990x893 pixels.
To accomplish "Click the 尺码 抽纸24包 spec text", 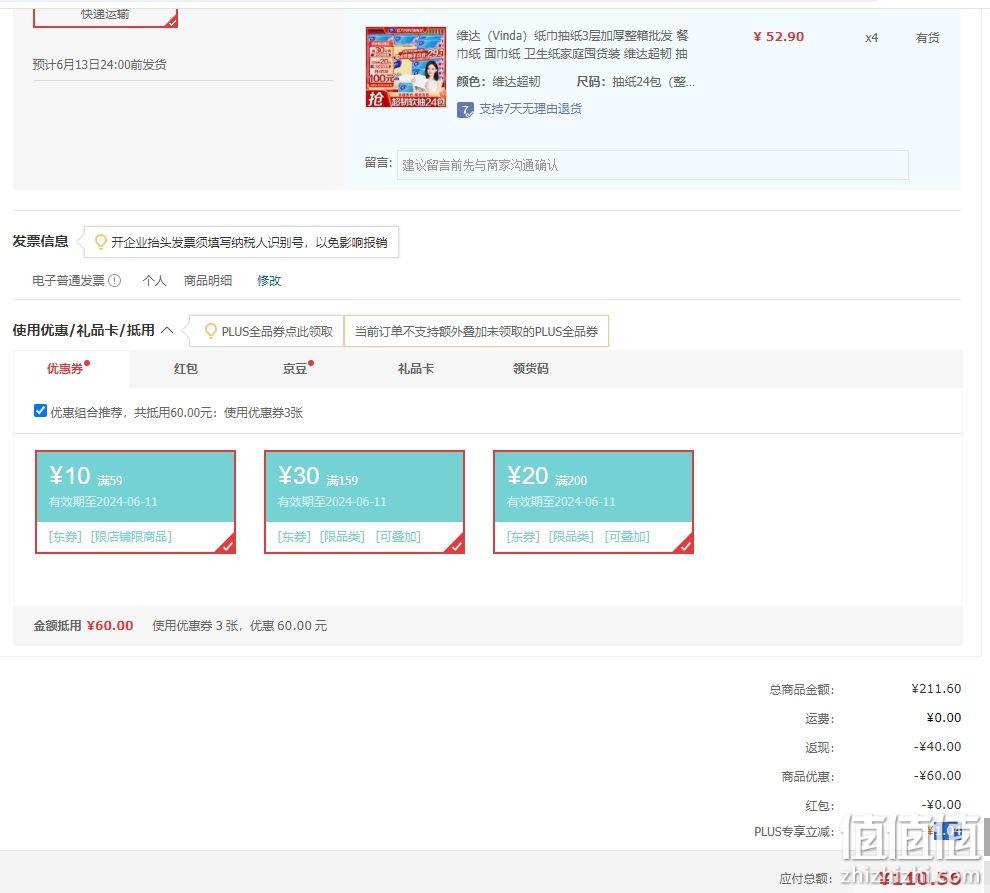I will tap(636, 81).
